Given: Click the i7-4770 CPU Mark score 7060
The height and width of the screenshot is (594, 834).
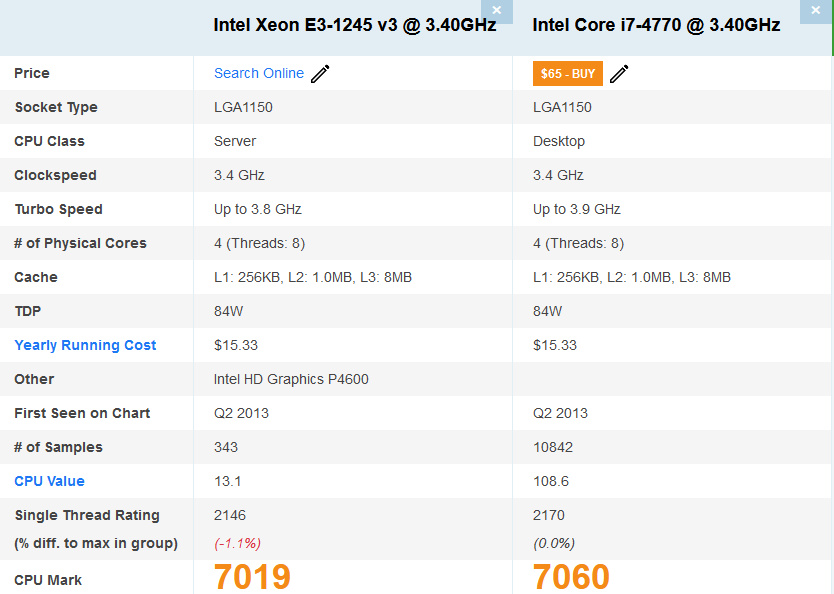Looking at the screenshot, I should [571, 577].
